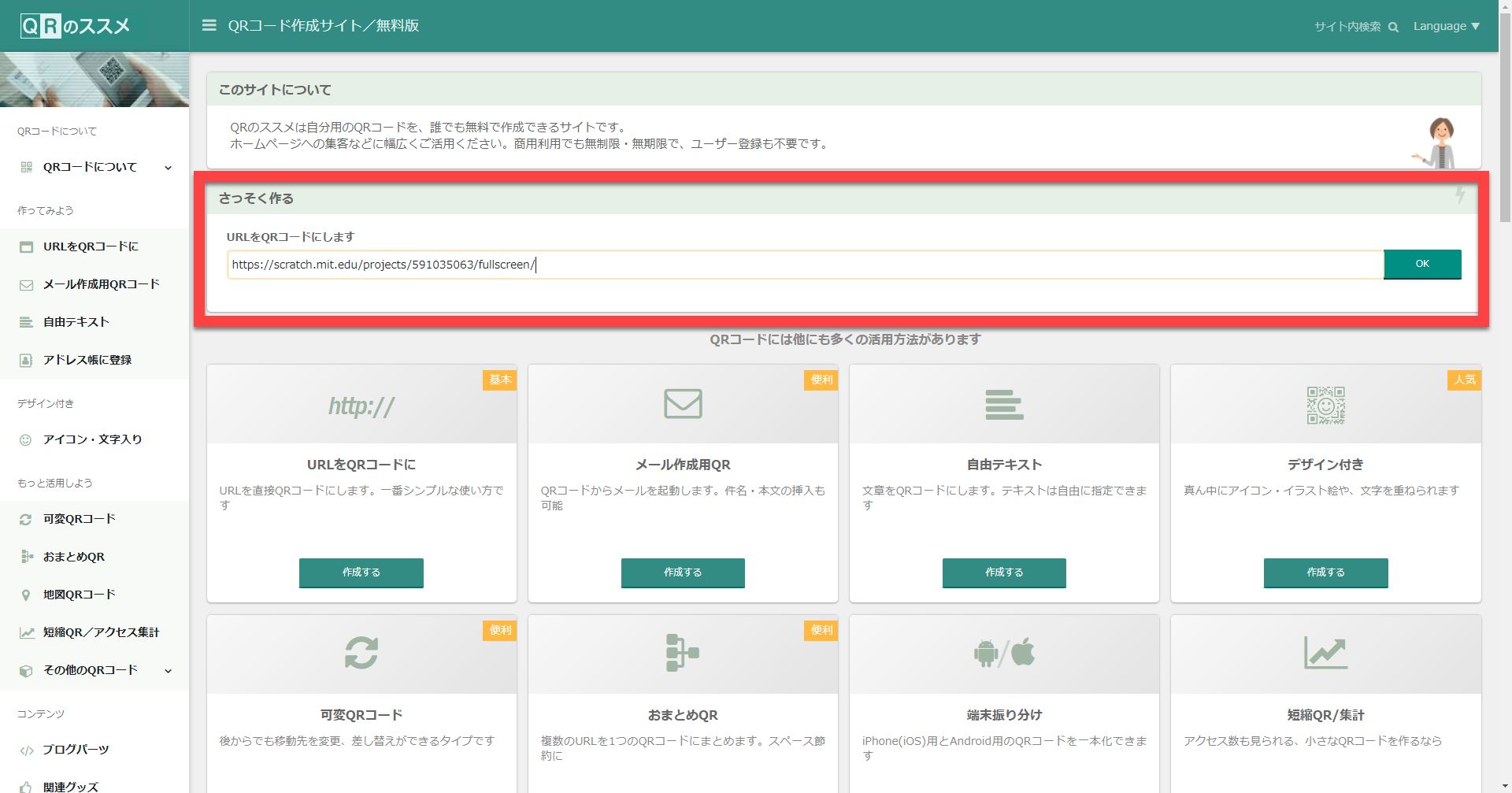Click the site search magnifier icon

[1393, 27]
